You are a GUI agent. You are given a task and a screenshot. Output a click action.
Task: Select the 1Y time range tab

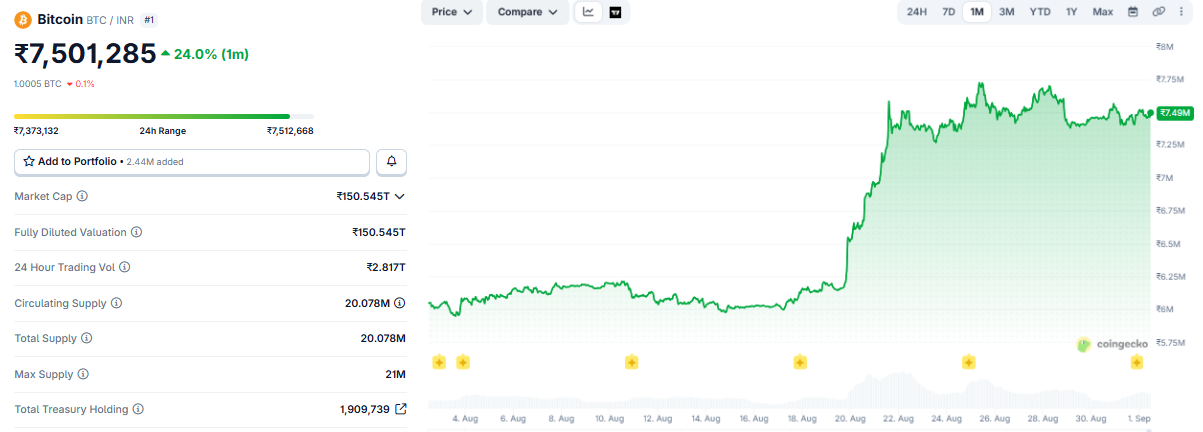(x=1071, y=12)
